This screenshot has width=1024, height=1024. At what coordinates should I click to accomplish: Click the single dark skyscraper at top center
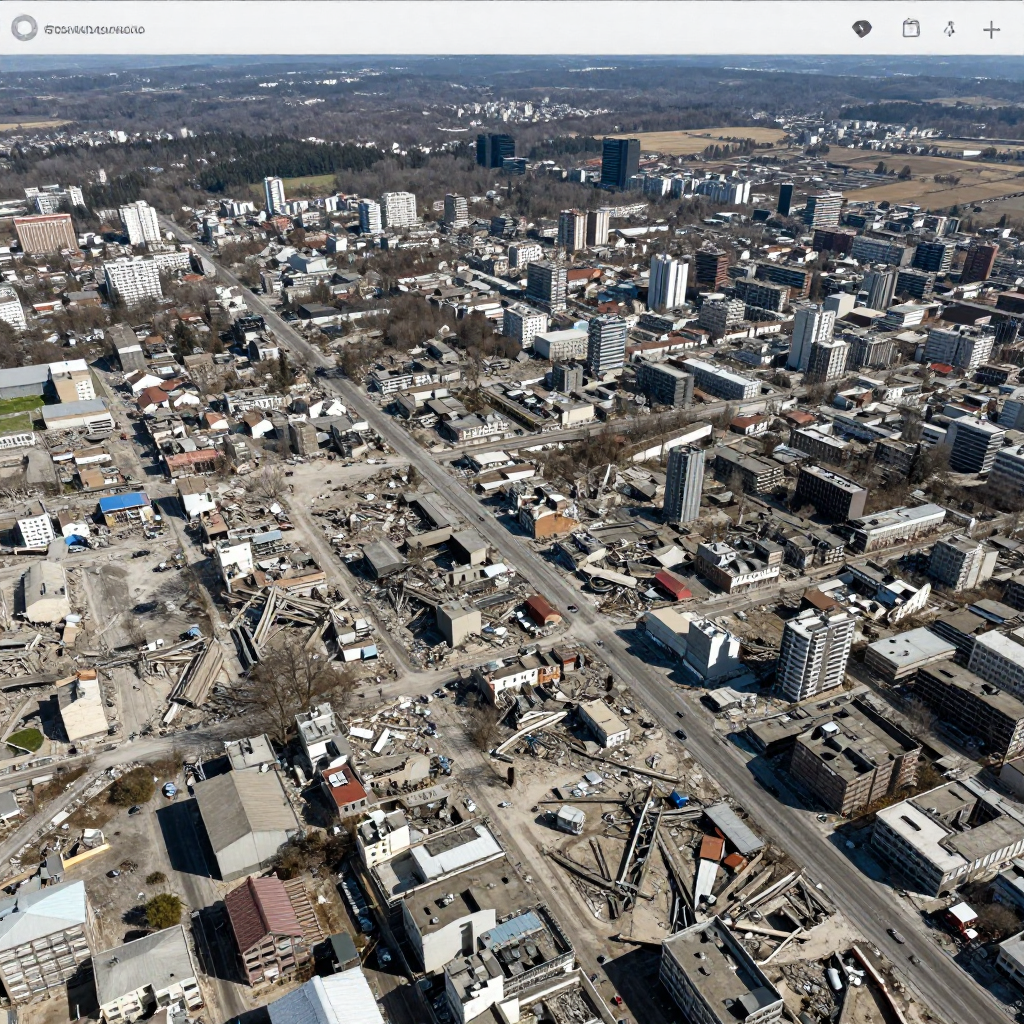620,161
